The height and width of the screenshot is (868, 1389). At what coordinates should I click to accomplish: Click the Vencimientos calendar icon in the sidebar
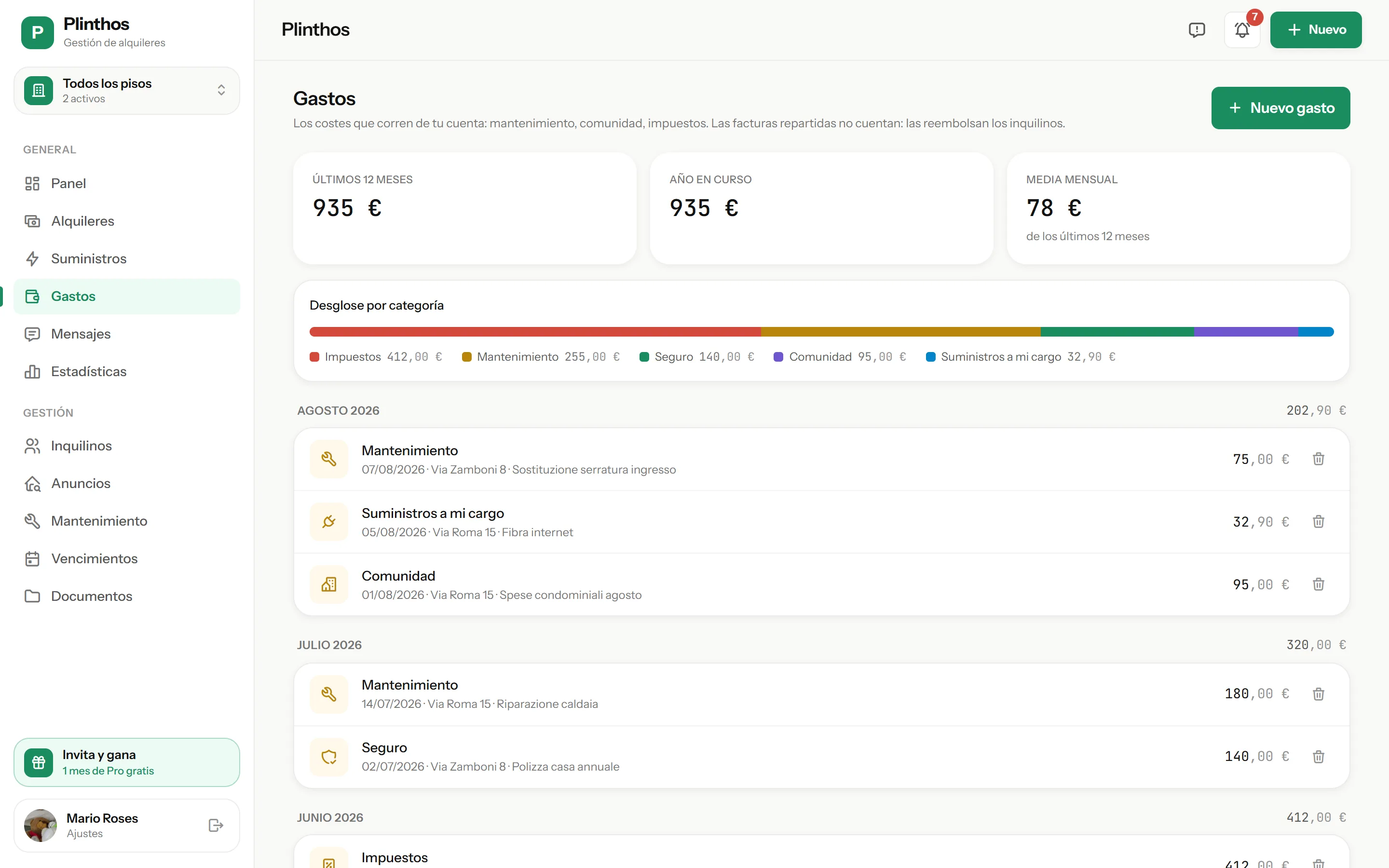pos(32,558)
